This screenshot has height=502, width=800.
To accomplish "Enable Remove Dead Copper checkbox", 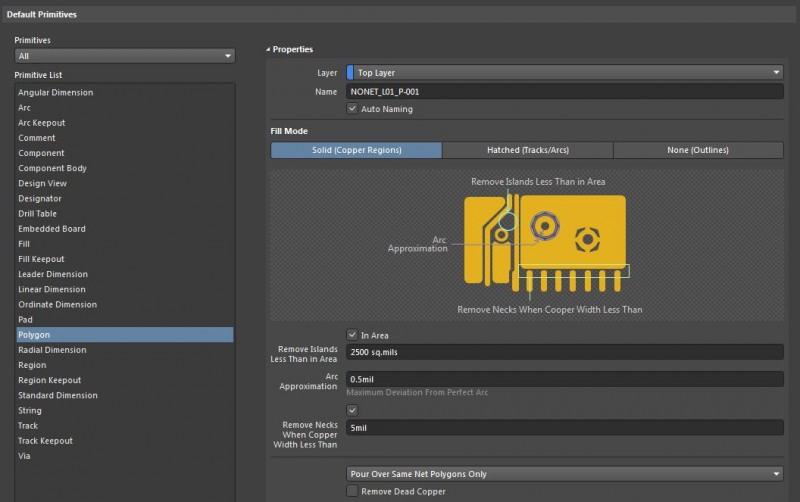I will point(352,491).
